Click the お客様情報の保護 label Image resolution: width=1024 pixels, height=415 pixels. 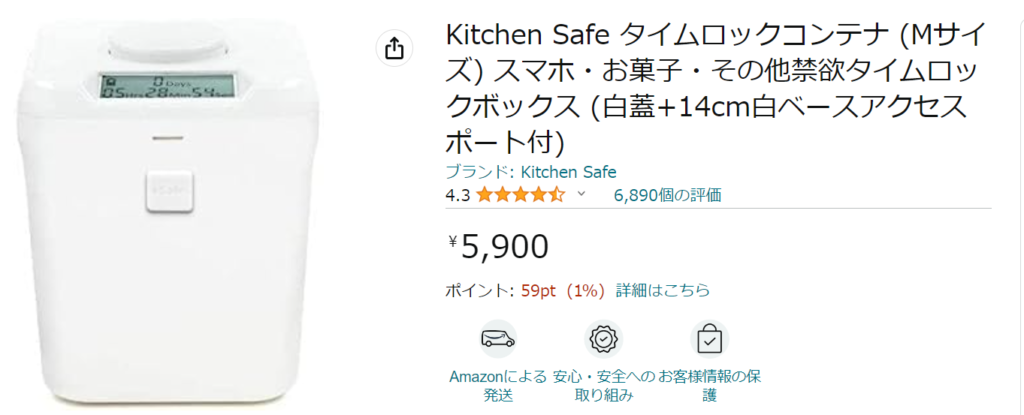[710, 385]
